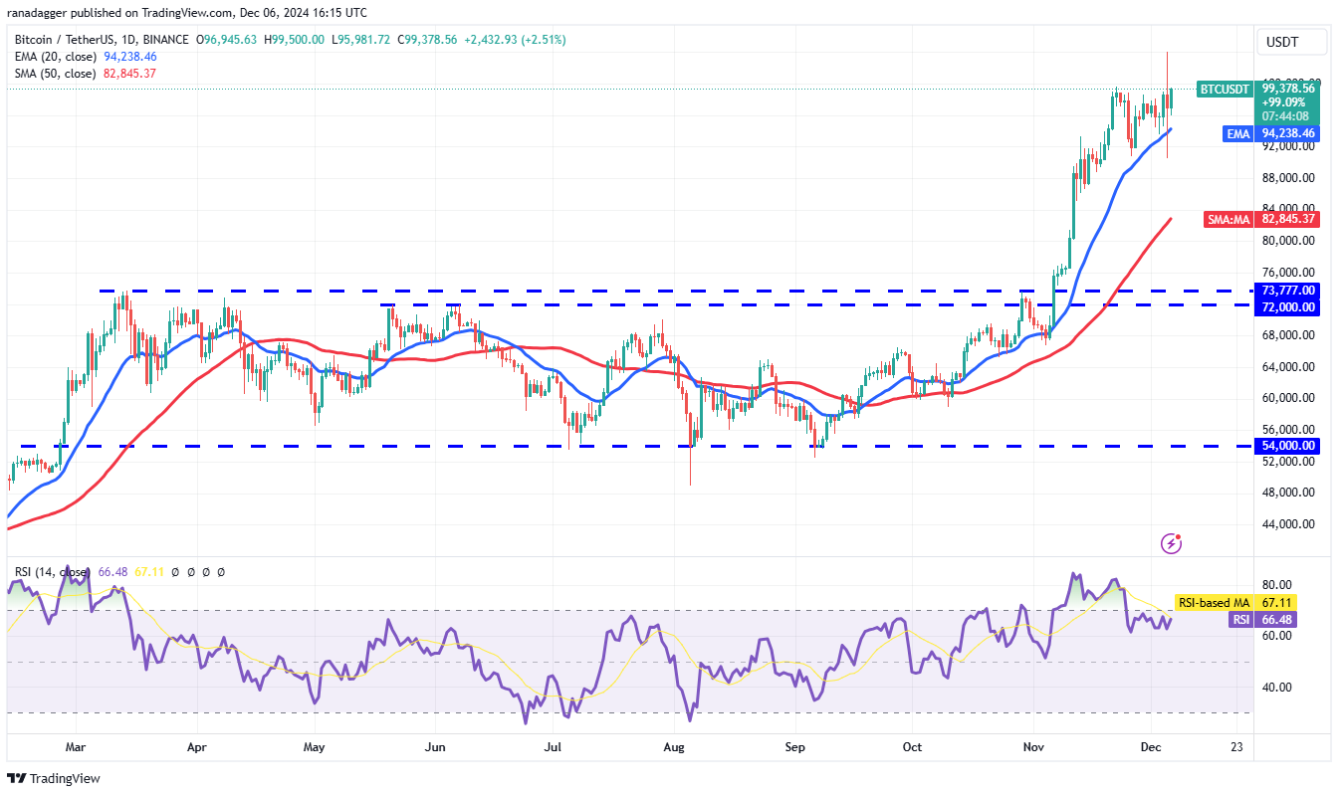The image size is (1339, 794).
Task: Click the green 99,378.56 current price label
Action: (x=1287, y=88)
